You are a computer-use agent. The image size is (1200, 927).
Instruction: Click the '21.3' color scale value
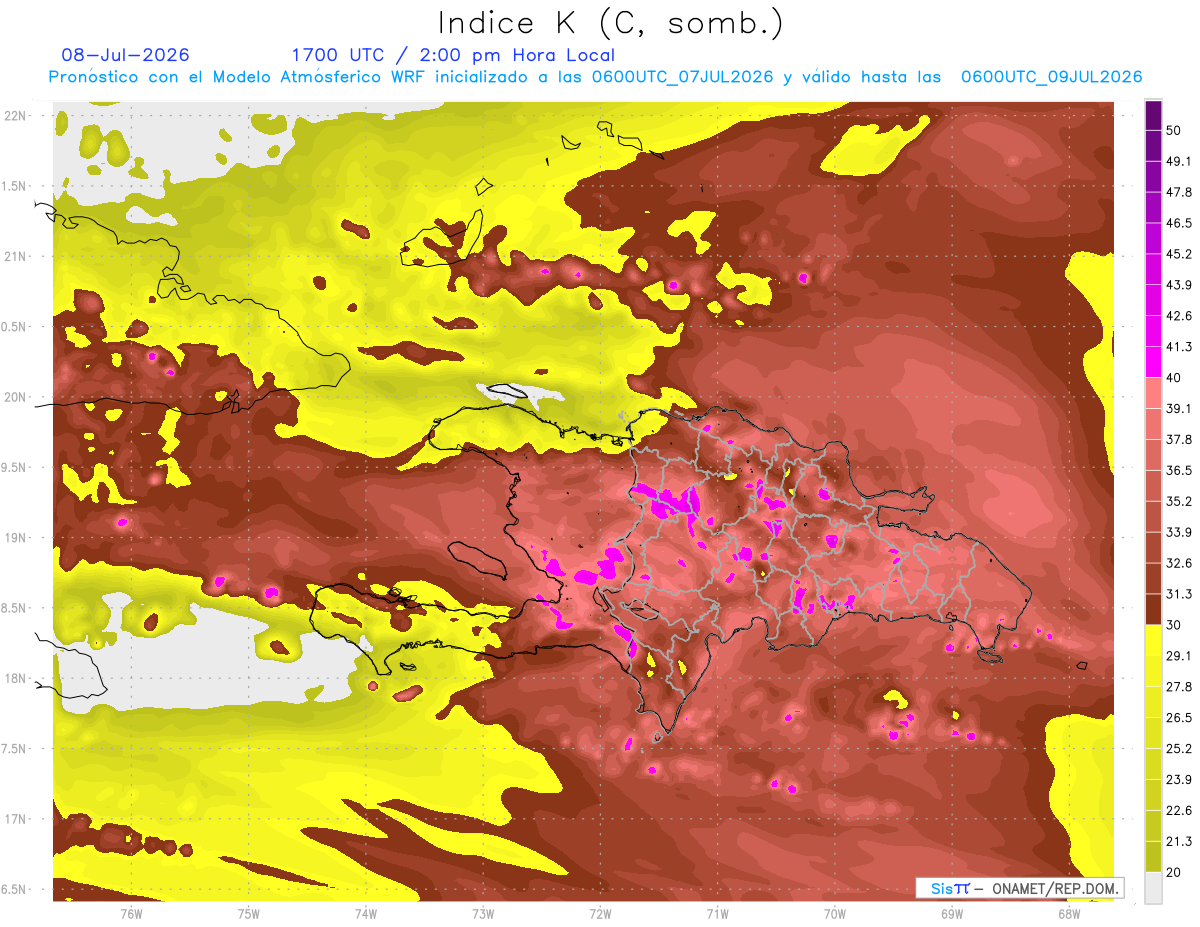coord(1178,841)
